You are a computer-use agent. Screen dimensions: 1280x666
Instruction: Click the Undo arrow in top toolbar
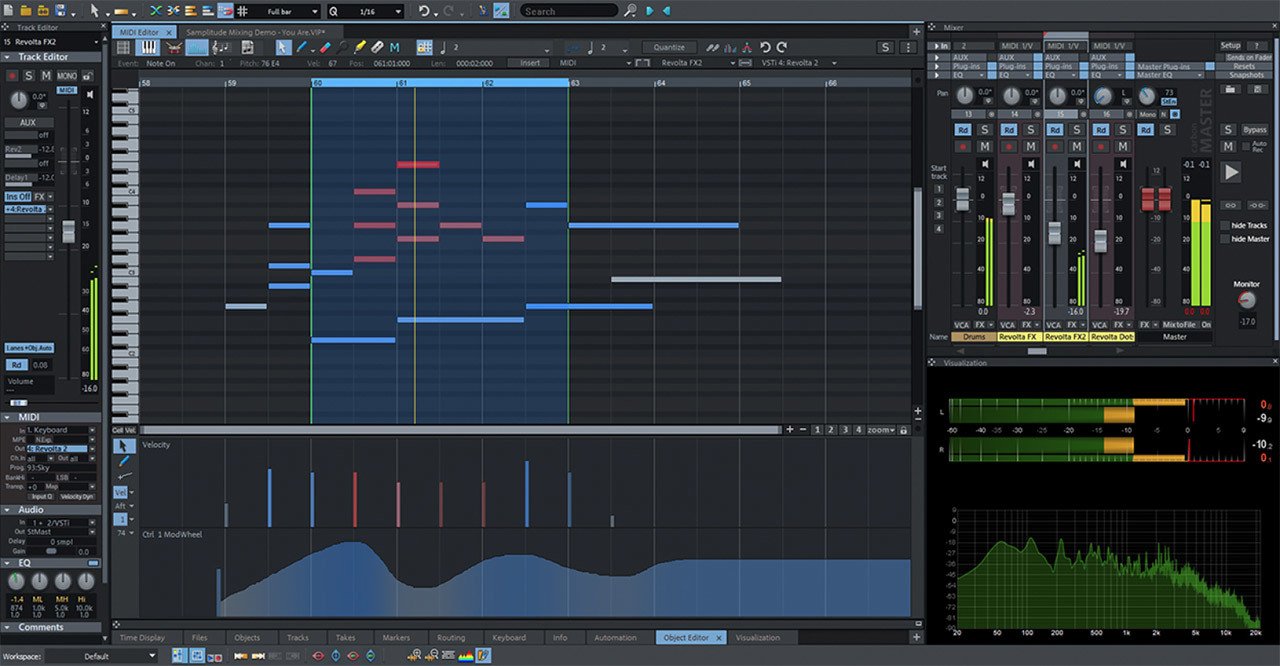point(424,11)
